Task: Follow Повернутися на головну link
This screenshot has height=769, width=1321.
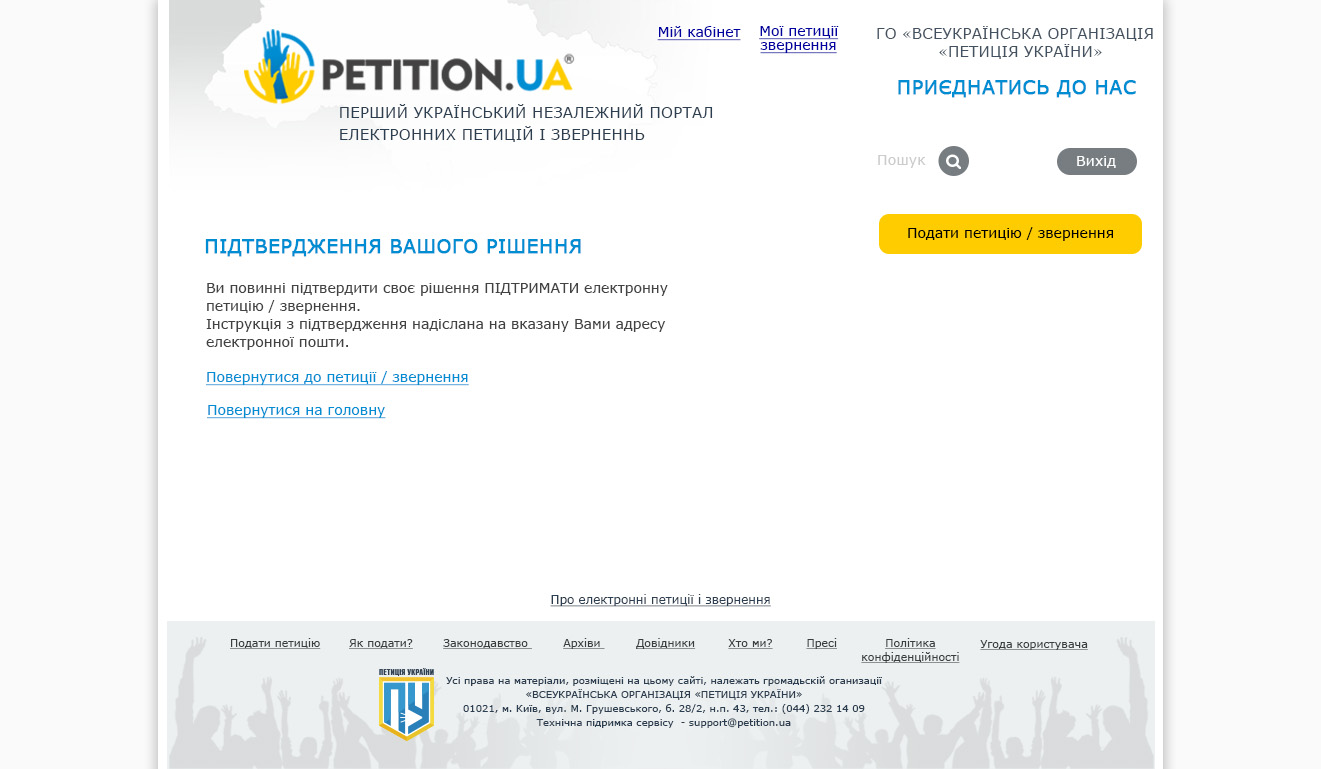Action: tap(296, 410)
